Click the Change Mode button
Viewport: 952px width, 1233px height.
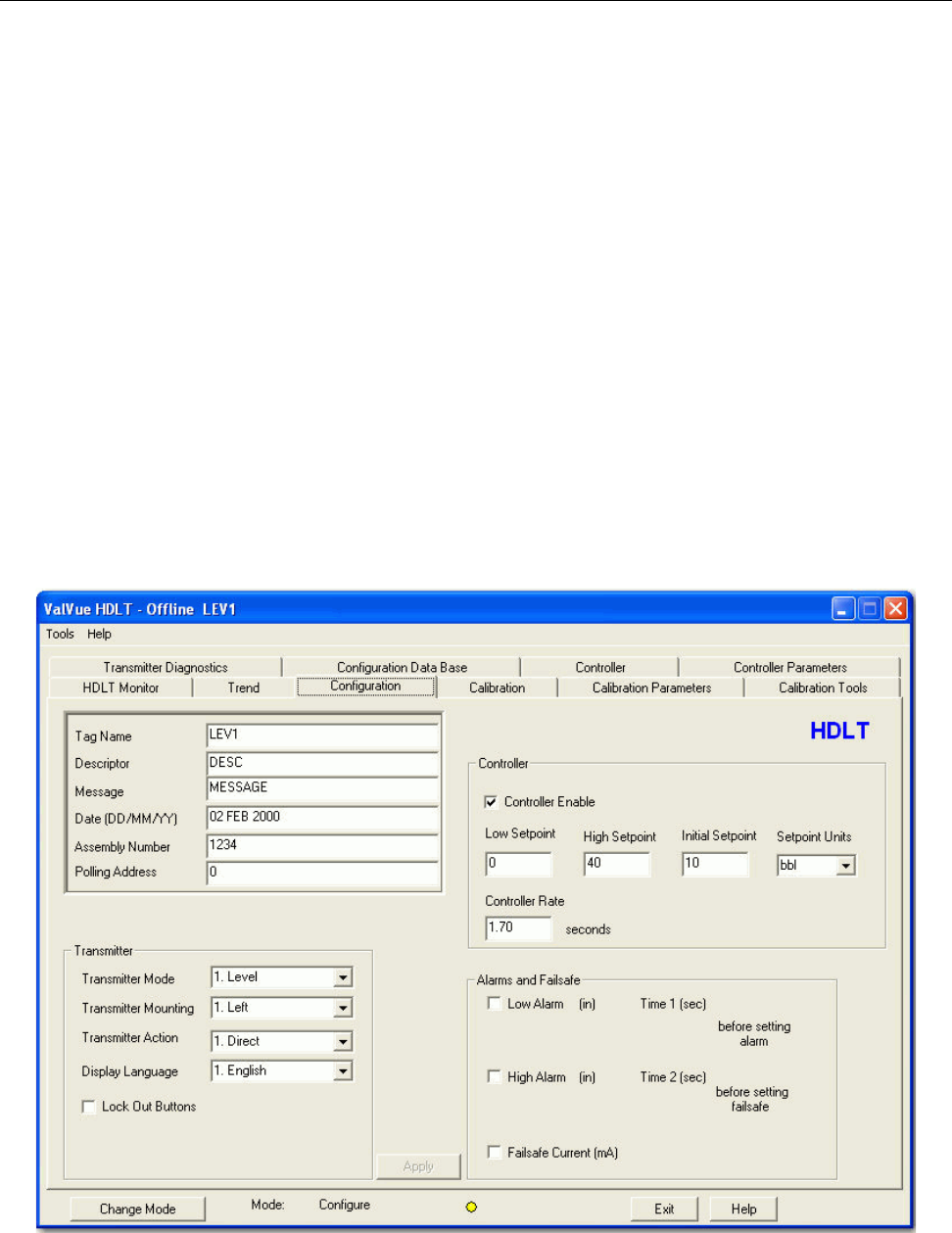[x=138, y=1209]
